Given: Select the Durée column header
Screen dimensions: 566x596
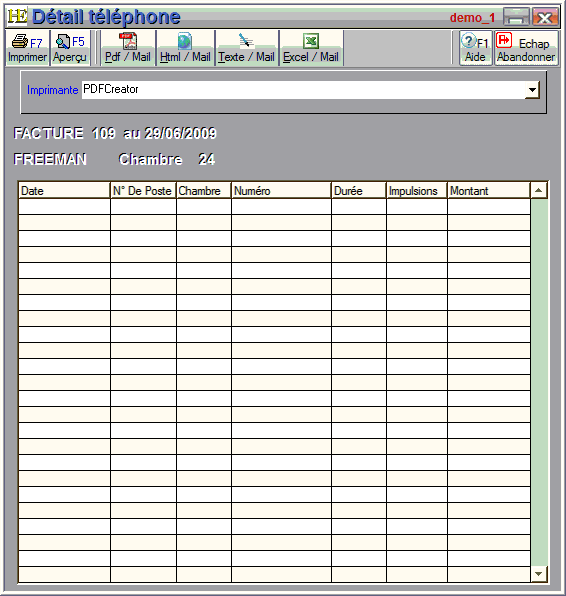Looking at the screenshot, I should [x=359, y=190].
